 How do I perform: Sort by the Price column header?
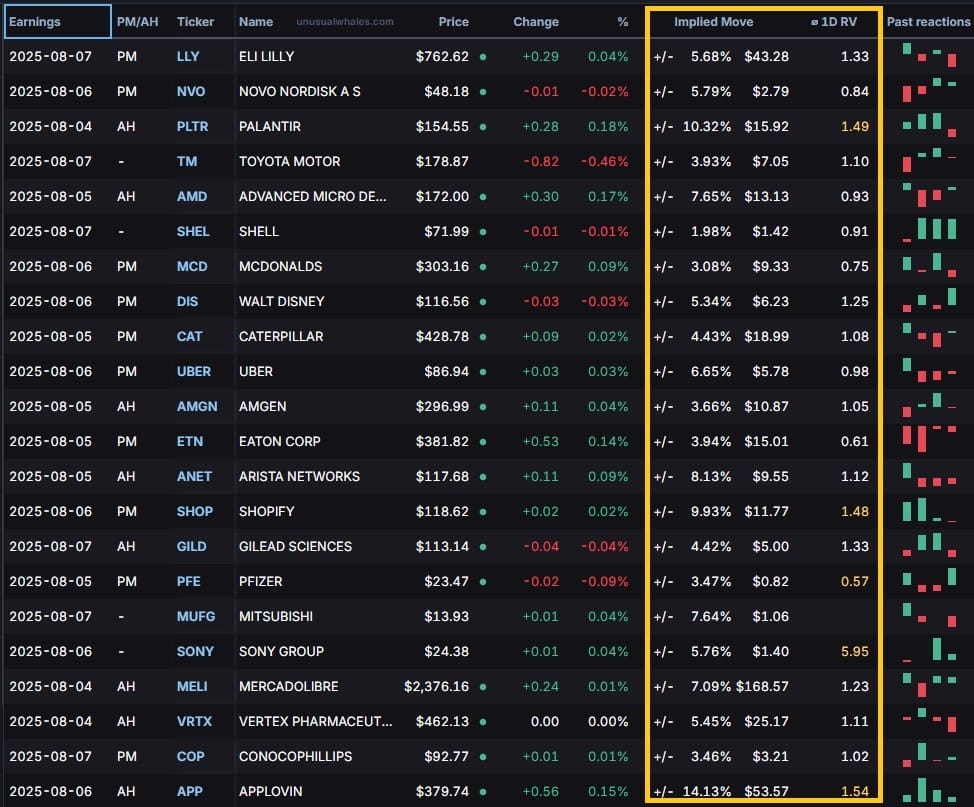453,22
